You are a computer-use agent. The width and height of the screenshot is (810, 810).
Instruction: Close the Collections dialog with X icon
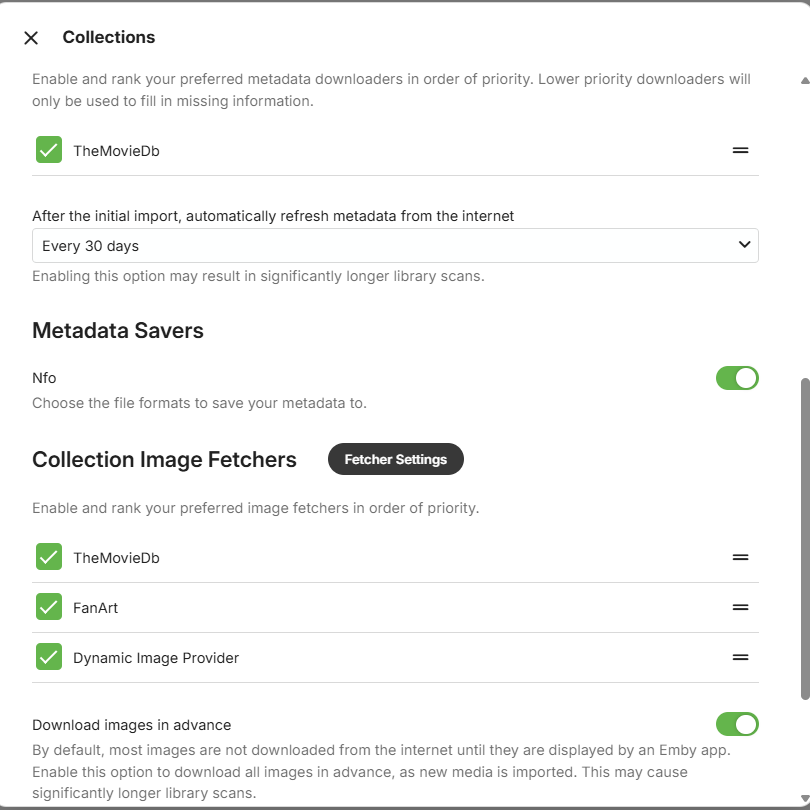click(31, 38)
